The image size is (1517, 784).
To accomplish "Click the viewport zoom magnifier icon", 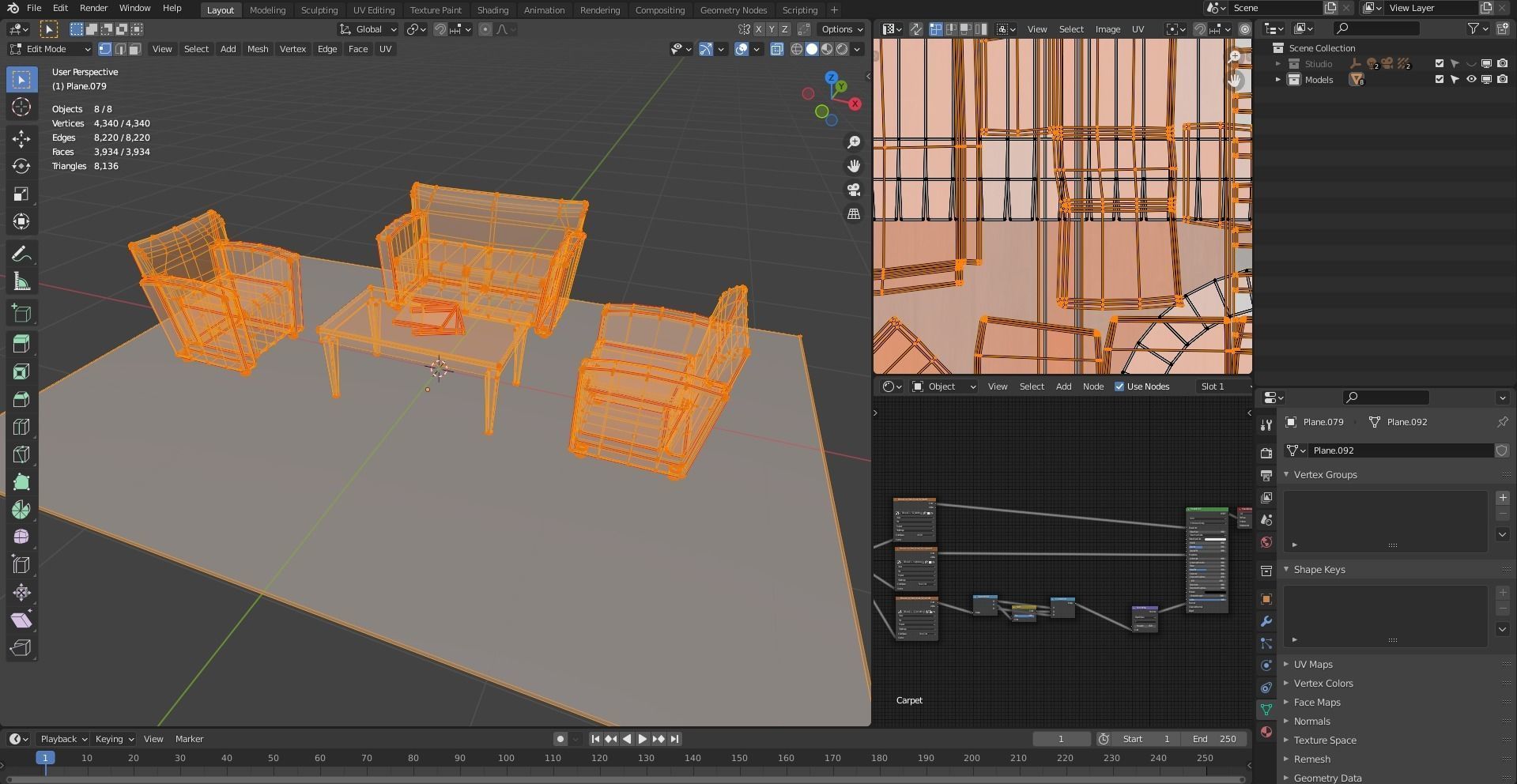I will pyautogui.click(x=854, y=142).
